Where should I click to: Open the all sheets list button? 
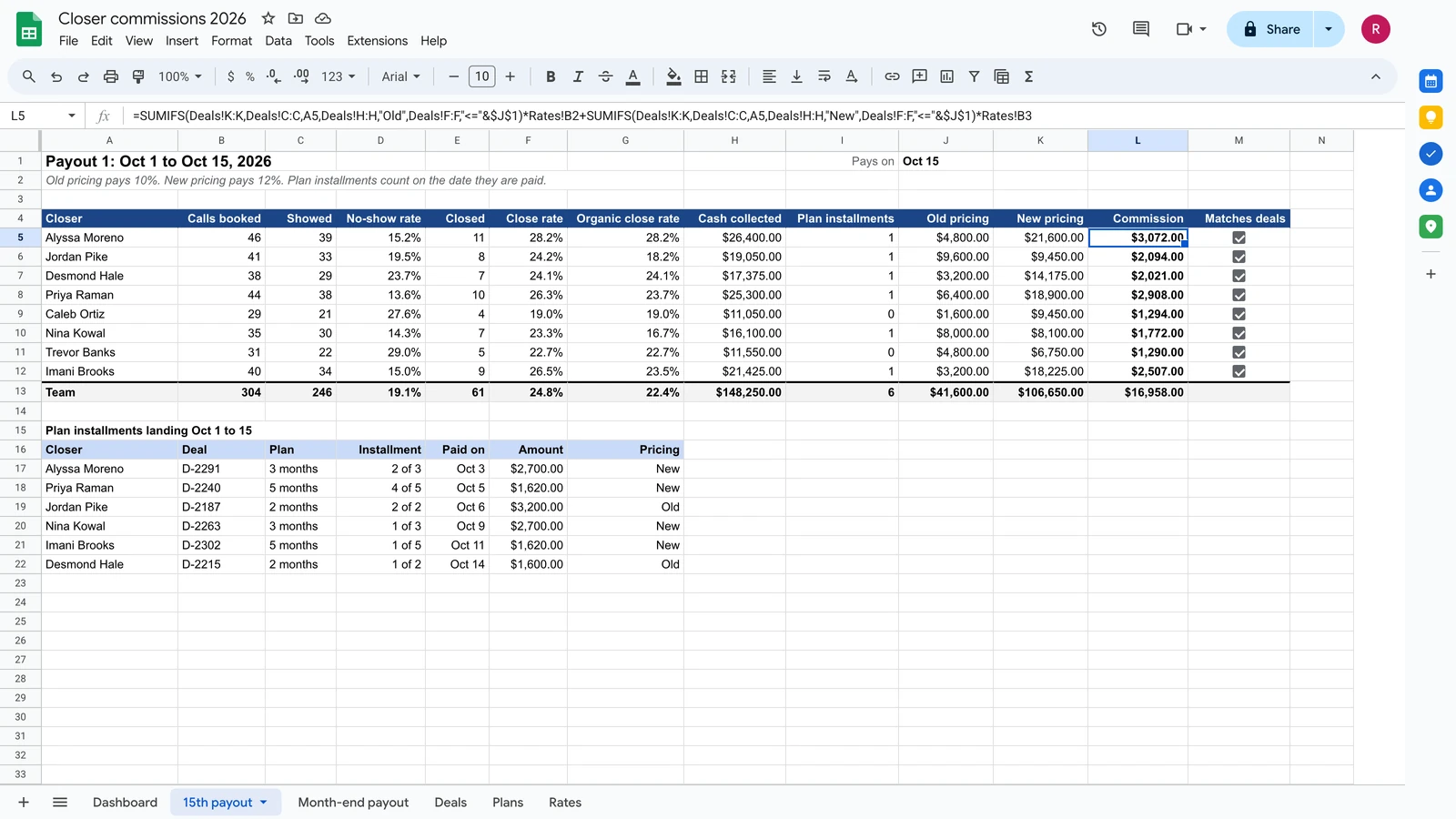click(x=60, y=803)
